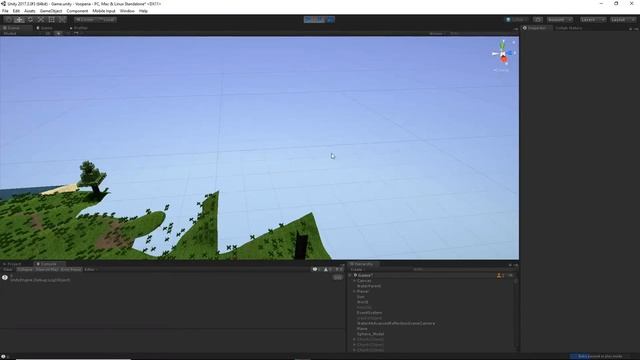Open the Collab dropdown
Screen dimensions: 640x360
(x=517, y=20)
